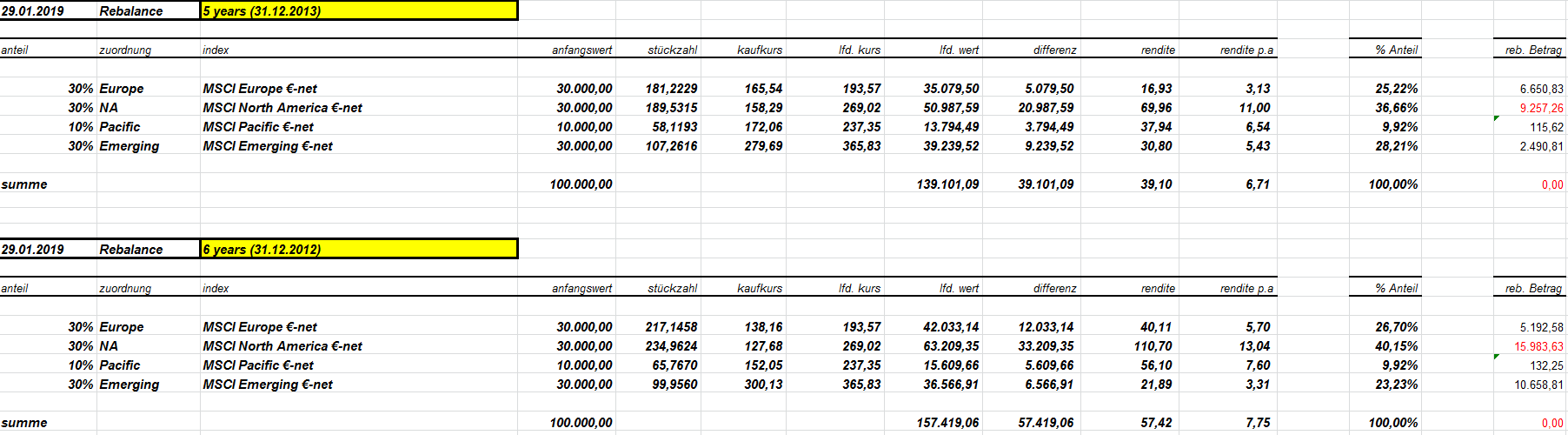Select the kaufkurs cell 279,69
This screenshot has height=435, width=1568.
point(763,146)
